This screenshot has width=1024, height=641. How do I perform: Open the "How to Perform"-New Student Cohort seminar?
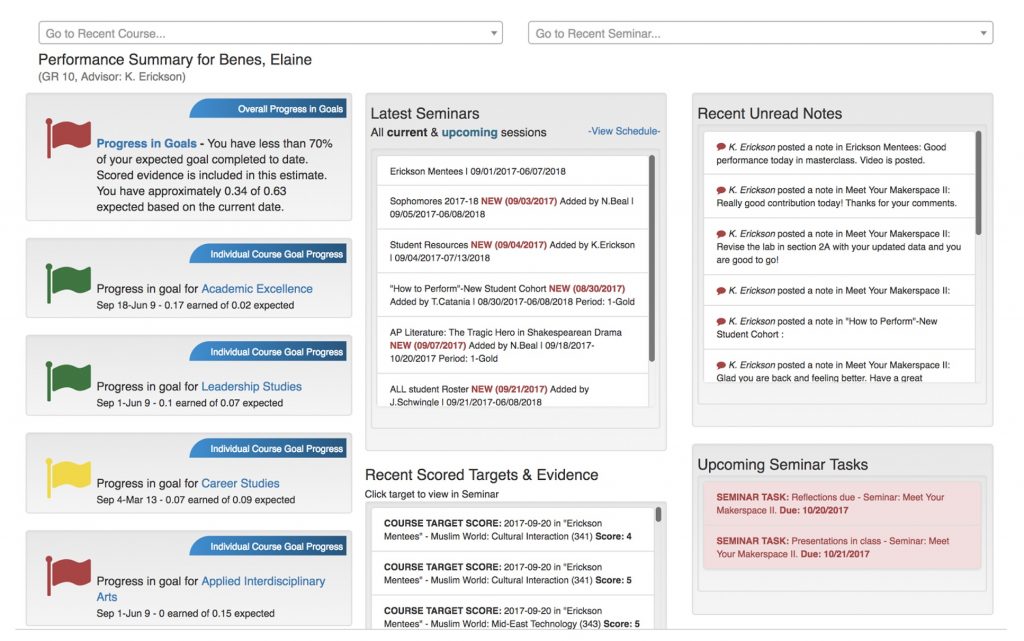[x=513, y=295]
